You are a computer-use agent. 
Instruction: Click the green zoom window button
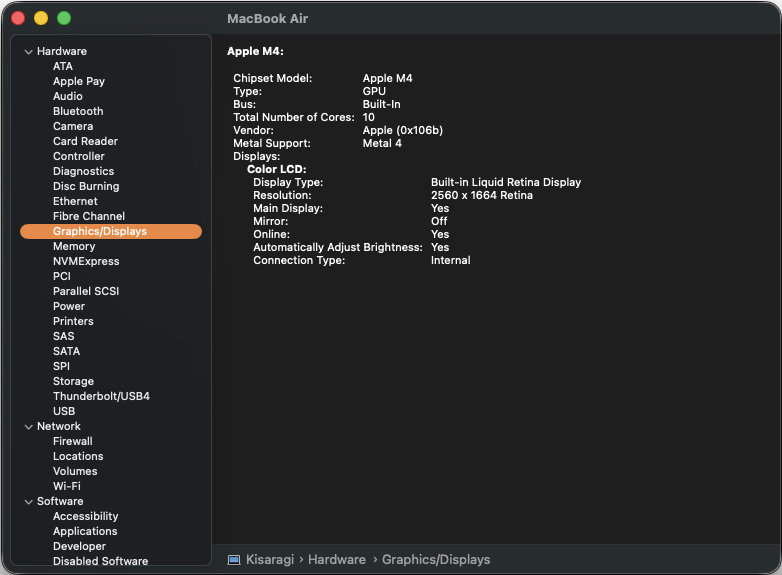tap(64, 18)
